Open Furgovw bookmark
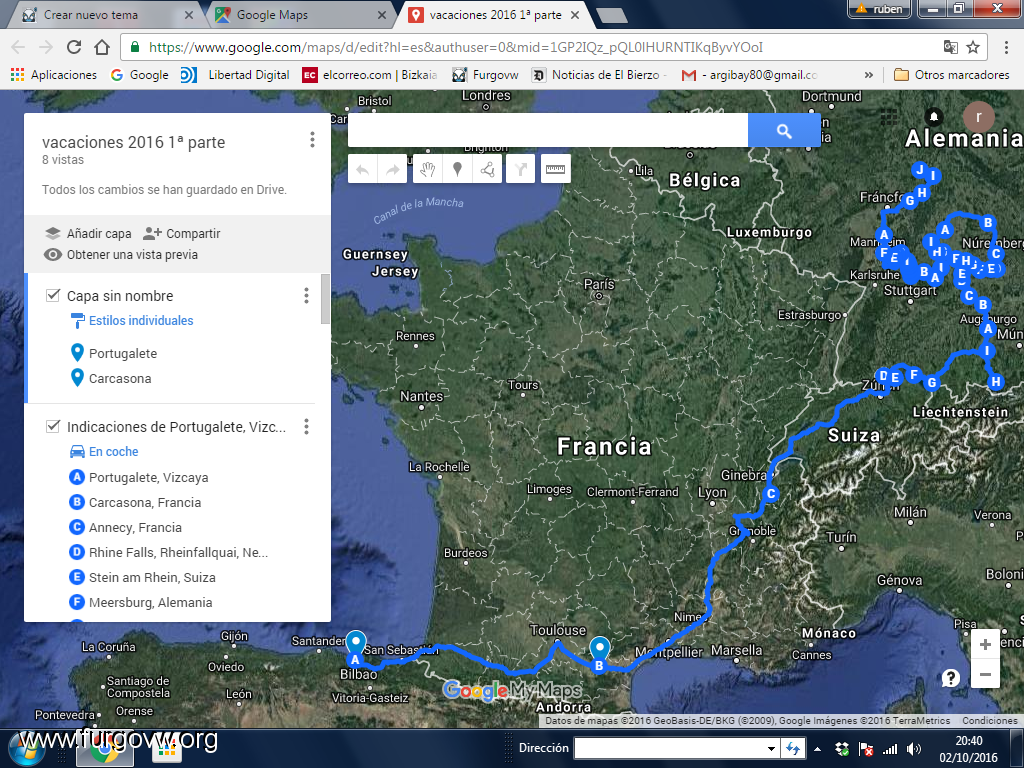Viewport: 1024px width, 768px height. [x=485, y=75]
